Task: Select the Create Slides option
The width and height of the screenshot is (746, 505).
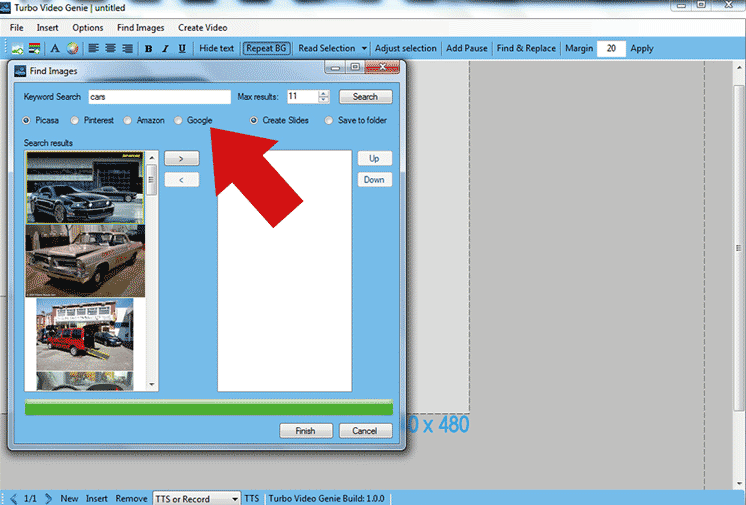Action: coord(254,120)
